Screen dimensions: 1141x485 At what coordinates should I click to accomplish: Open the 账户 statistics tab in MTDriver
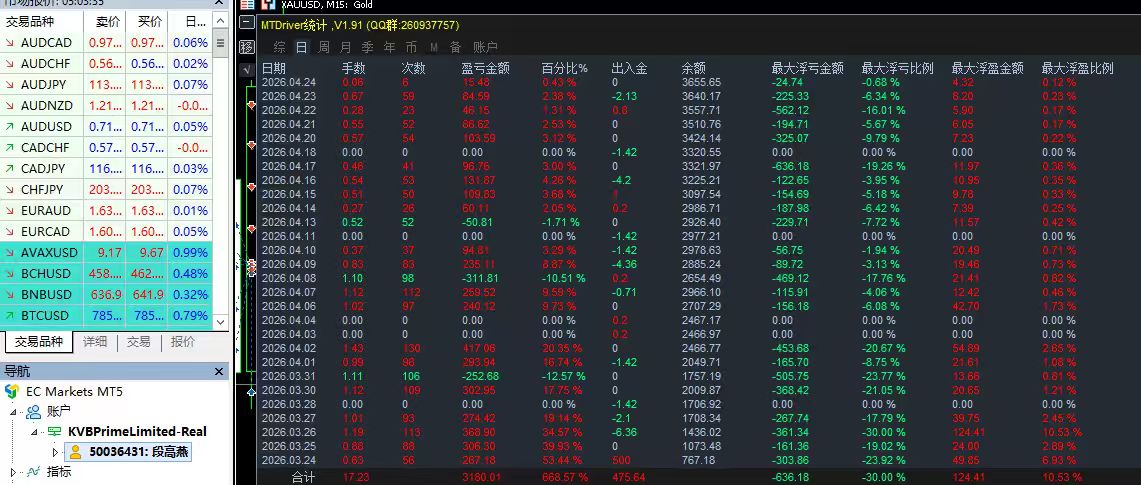pos(485,47)
